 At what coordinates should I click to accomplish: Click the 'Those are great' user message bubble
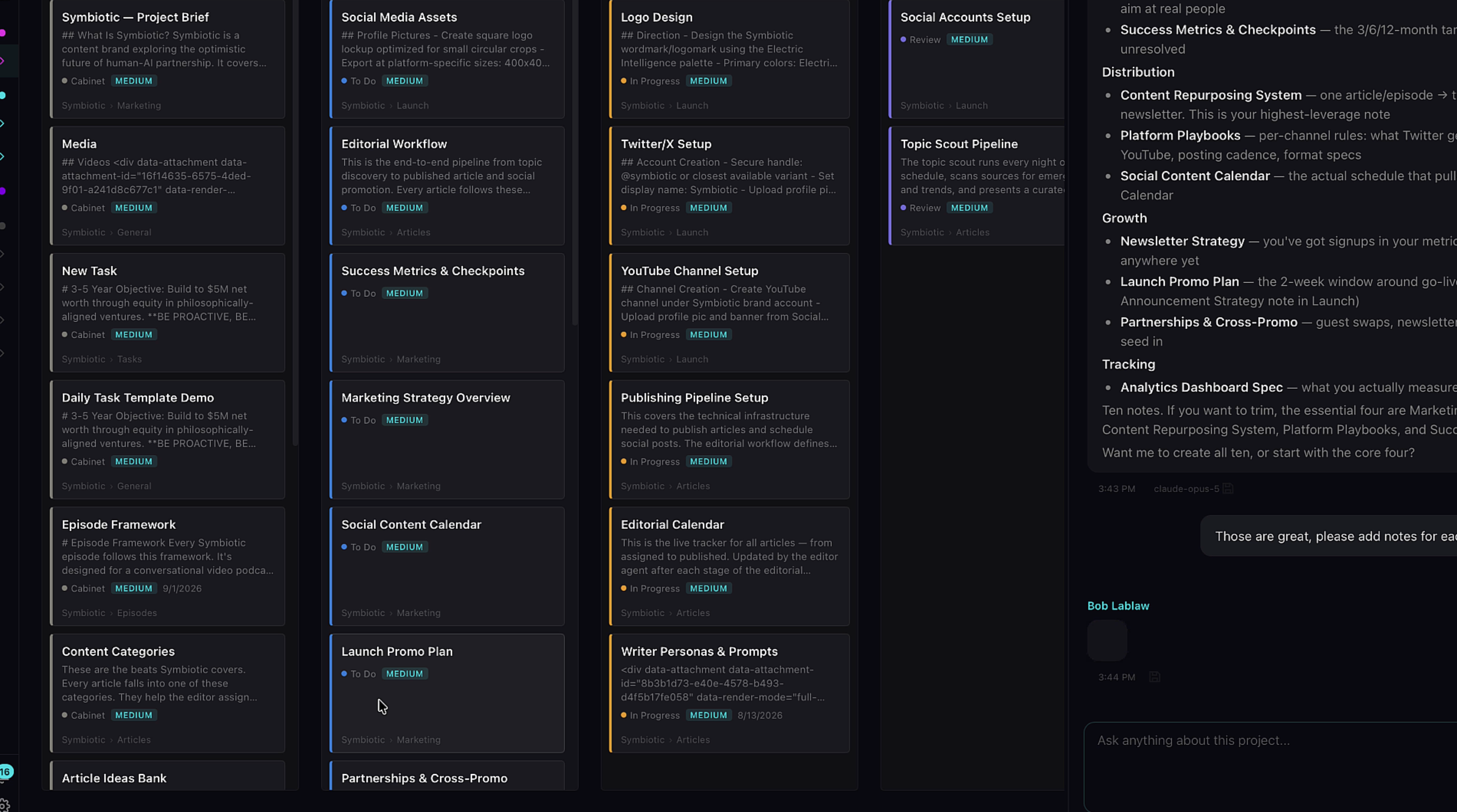point(1329,536)
